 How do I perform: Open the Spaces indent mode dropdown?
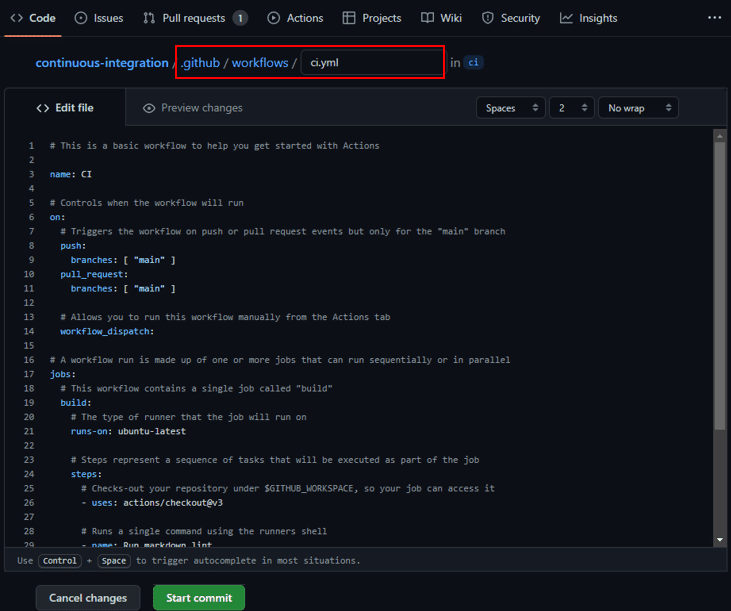[x=511, y=108]
